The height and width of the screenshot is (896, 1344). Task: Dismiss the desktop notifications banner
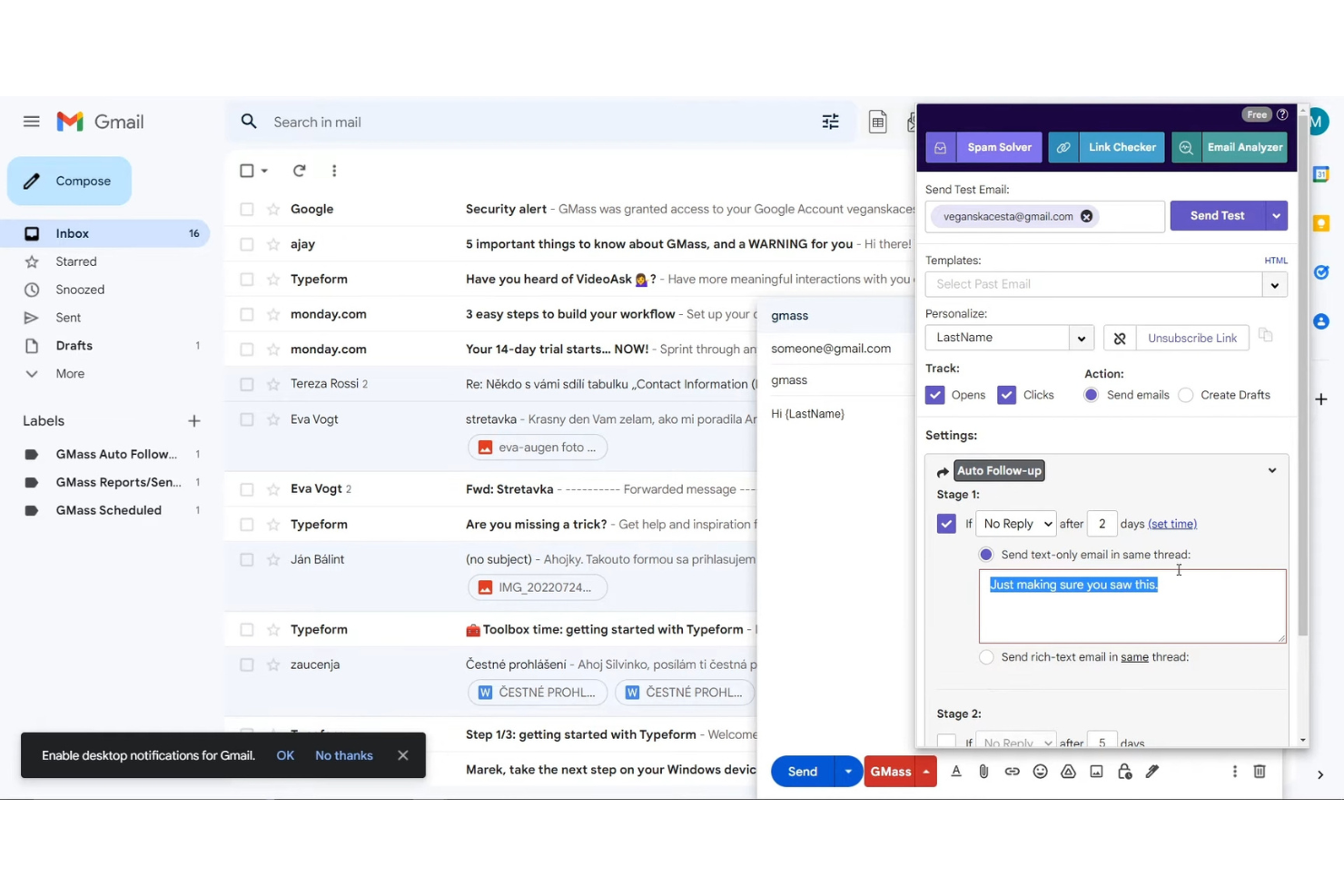(x=403, y=755)
